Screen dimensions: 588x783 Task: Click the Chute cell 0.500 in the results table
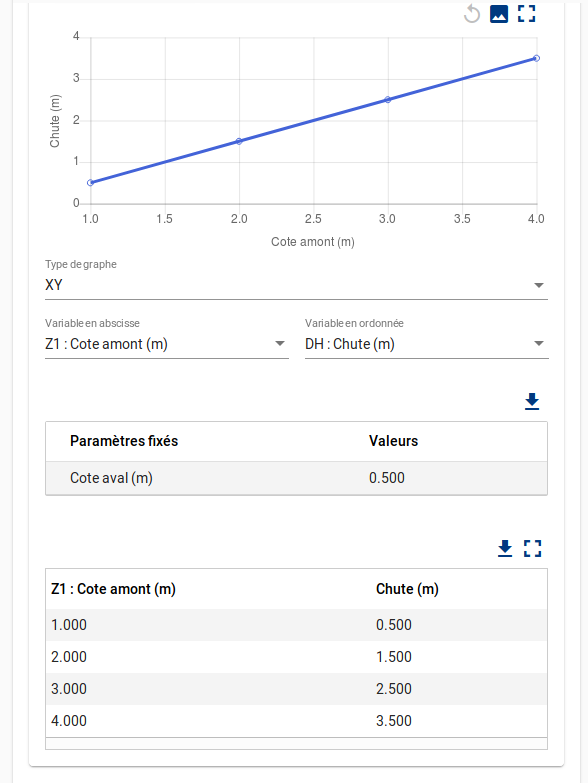pyautogui.click(x=394, y=625)
